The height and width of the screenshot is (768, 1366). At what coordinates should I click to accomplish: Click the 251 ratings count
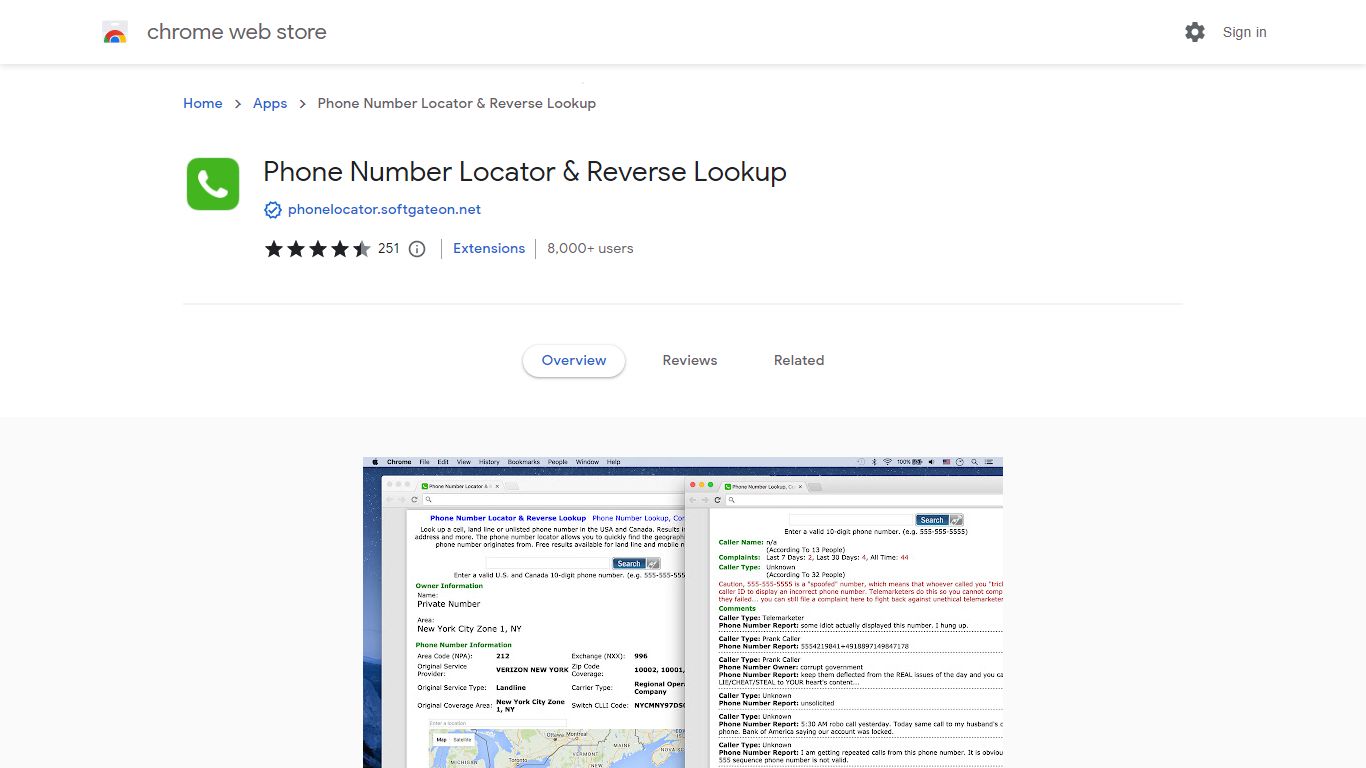tap(389, 249)
